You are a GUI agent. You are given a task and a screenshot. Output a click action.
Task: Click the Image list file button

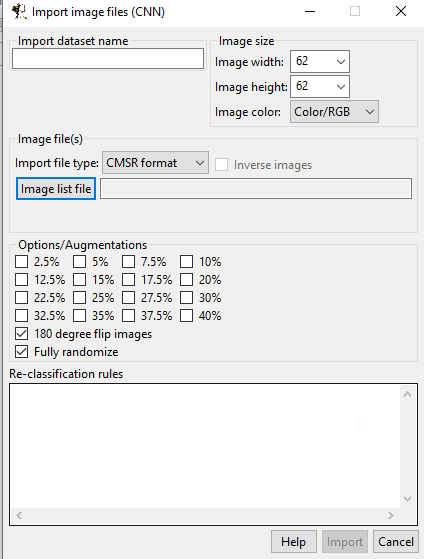pyautogui.click(x=56, y=189)
